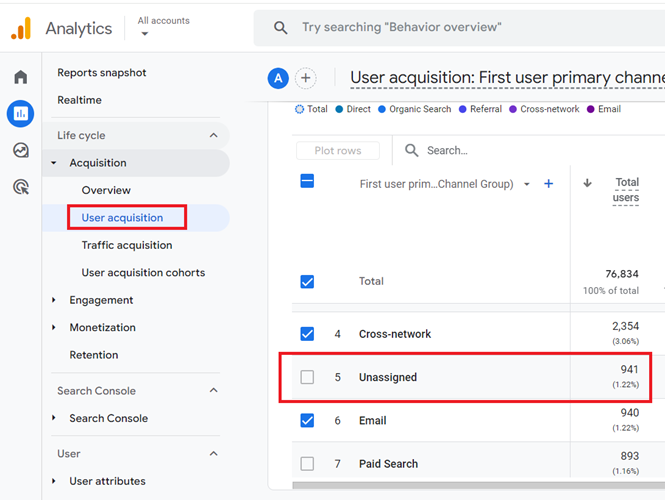Click the Plot rows button
The width and height of the screenshot is (665, 500).
(338, 151)
